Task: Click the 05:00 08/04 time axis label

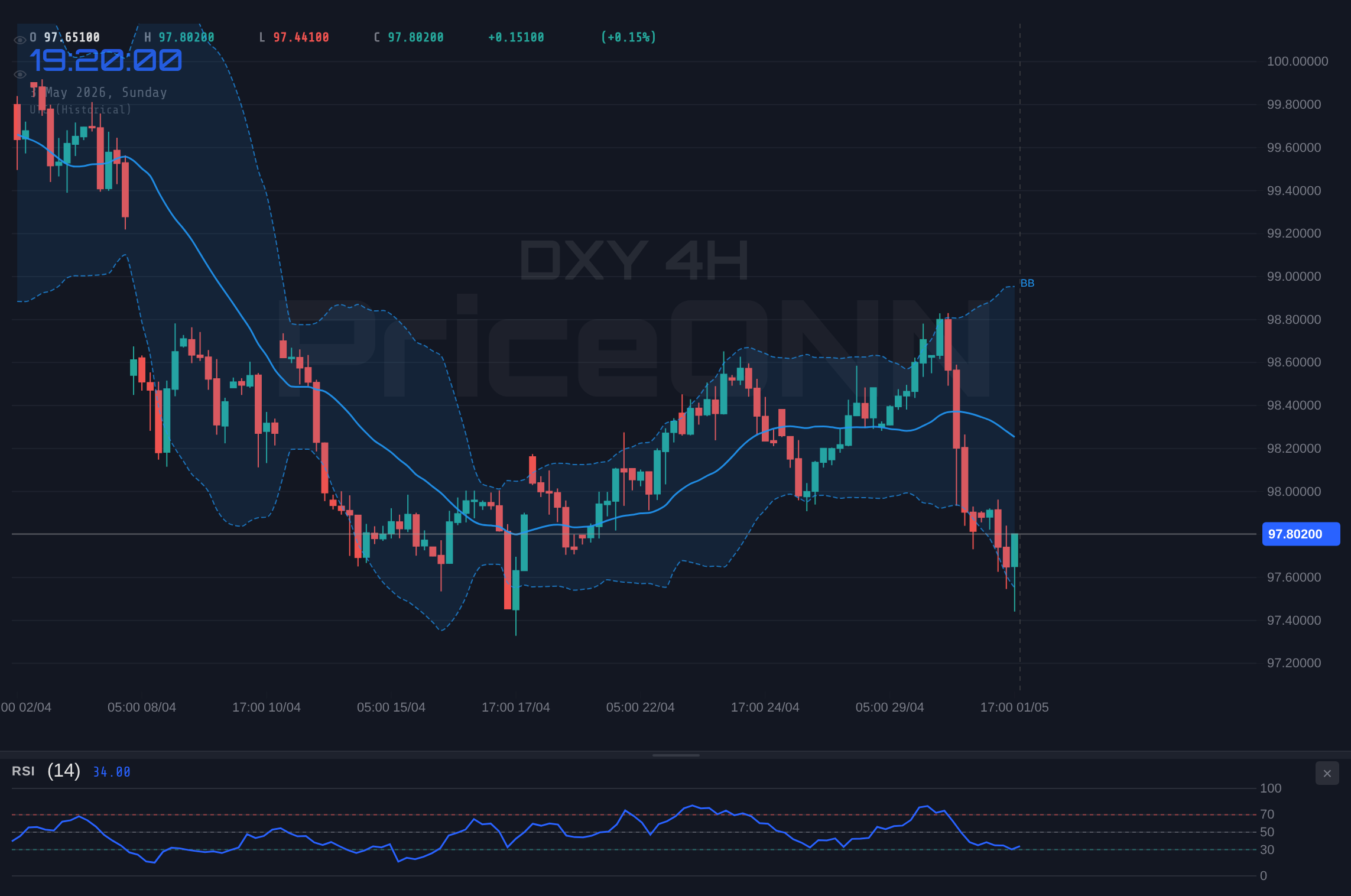Action: coord(142,707)
